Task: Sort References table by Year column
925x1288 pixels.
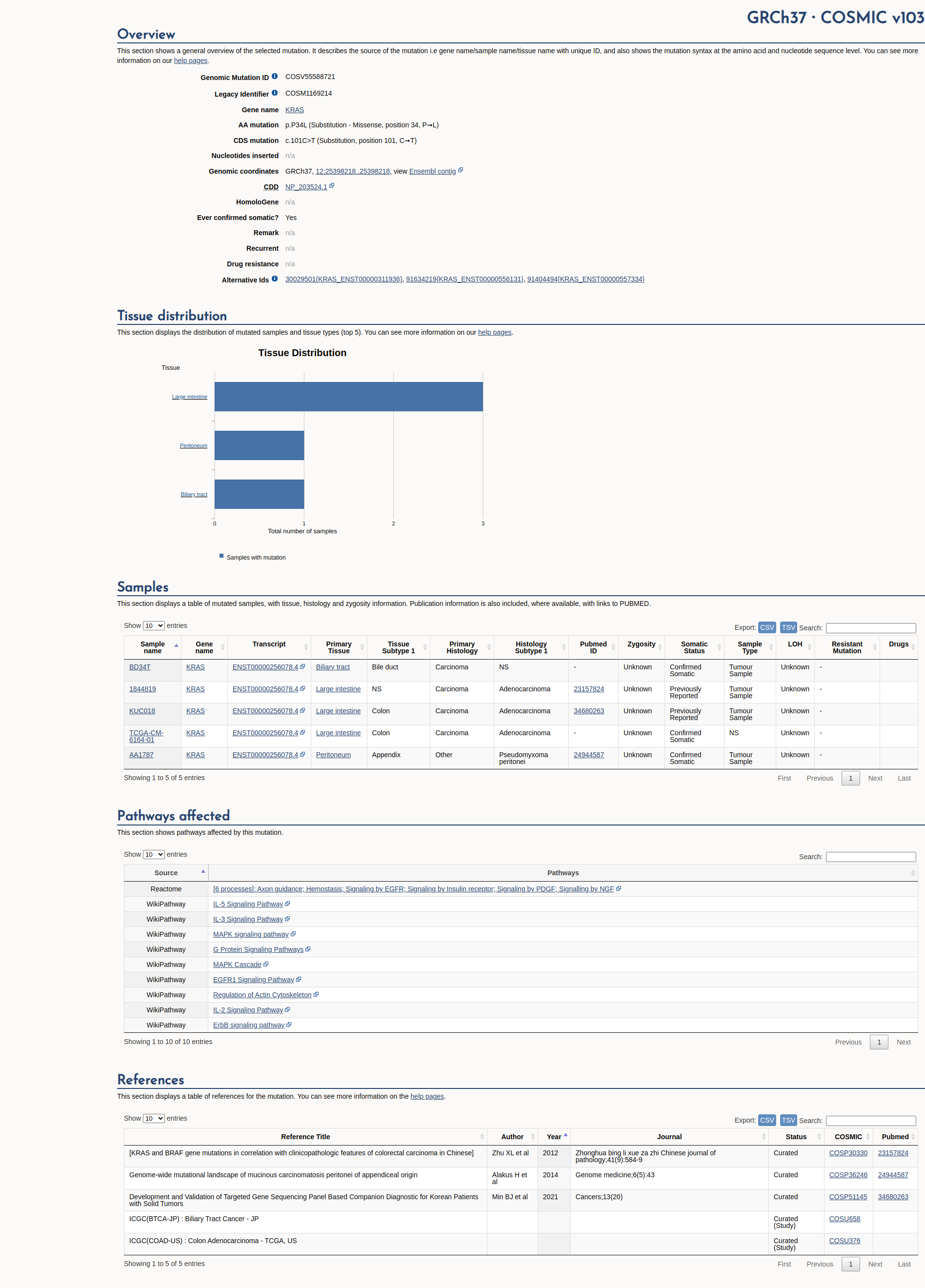Action: point(554,1136)
